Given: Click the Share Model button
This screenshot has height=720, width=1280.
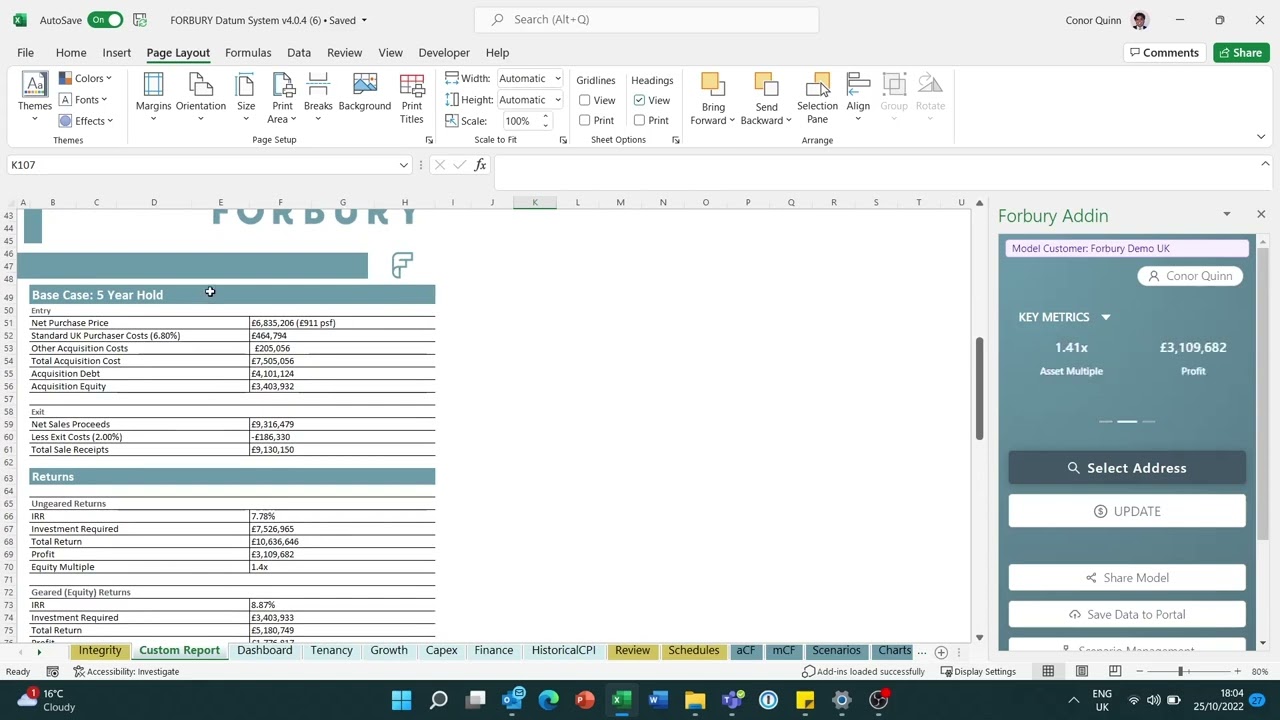Looking at the screenshot, I should point(1127,577).
